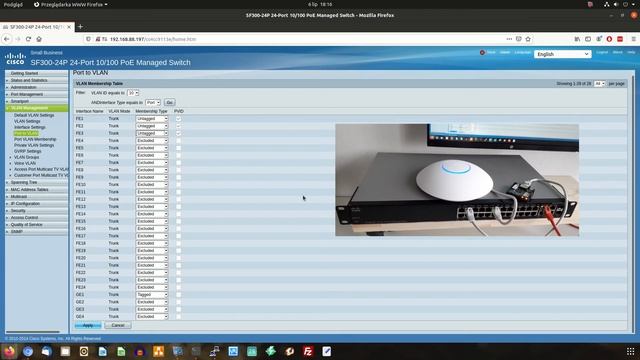Open the Interface Type equals to dropdown

pos(153,102)
